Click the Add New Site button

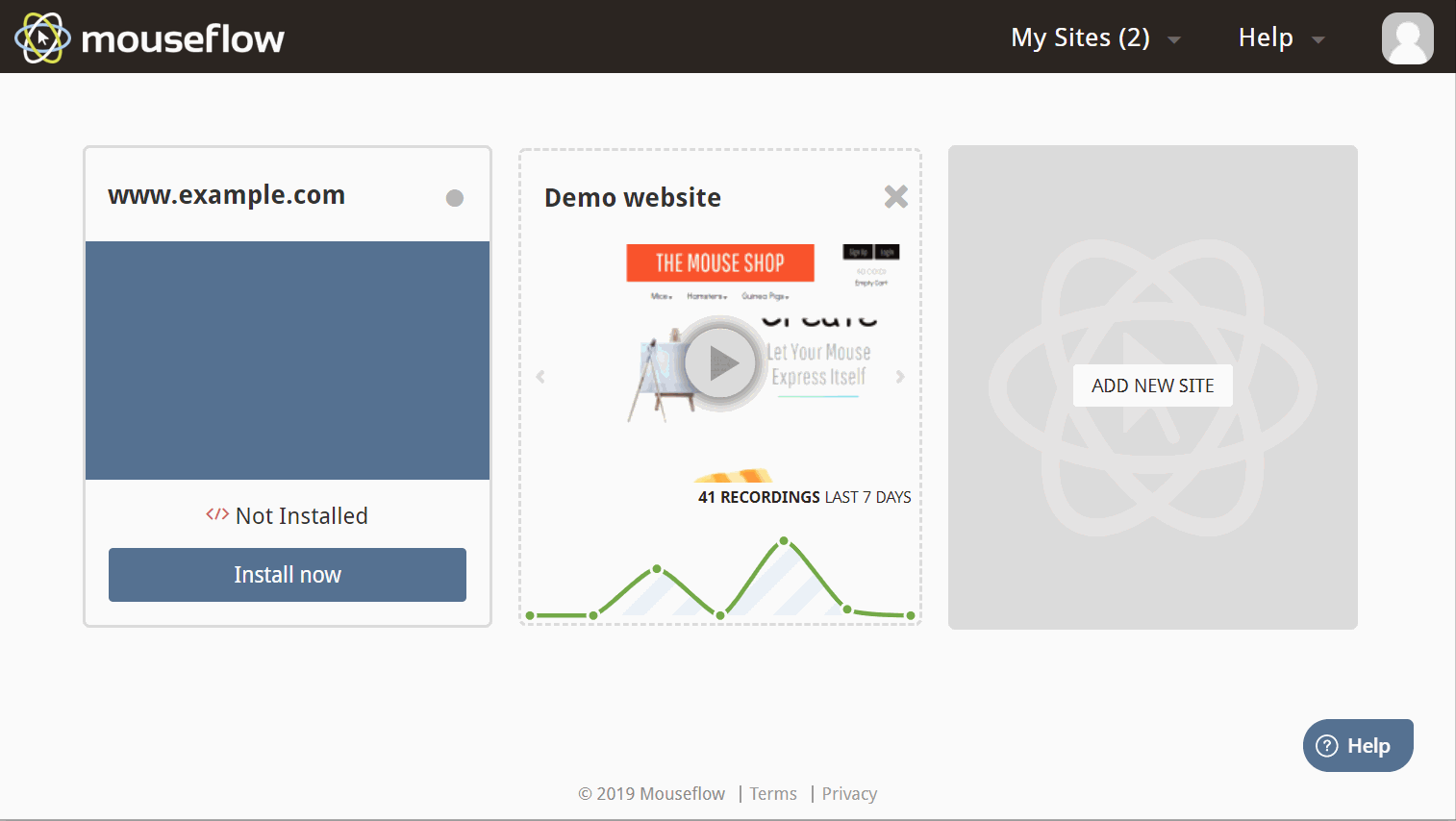[x=1153, y=386]
